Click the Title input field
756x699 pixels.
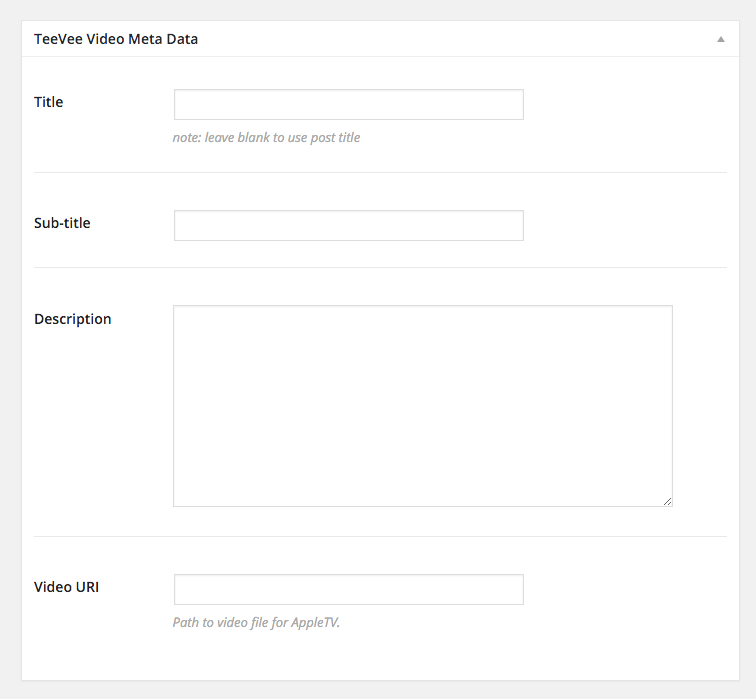click(349, 104)
